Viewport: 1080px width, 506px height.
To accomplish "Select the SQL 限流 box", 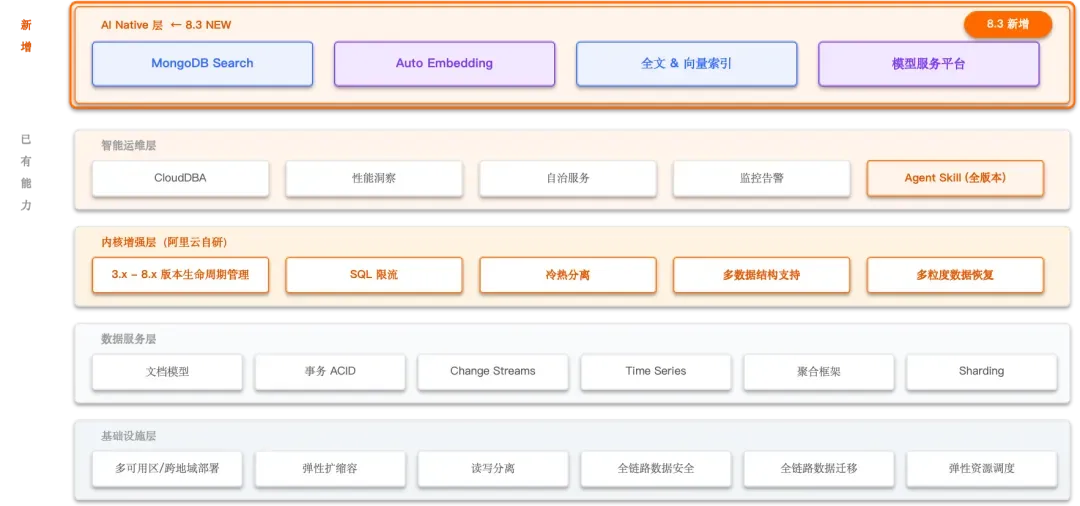I will tap(374, 275).
